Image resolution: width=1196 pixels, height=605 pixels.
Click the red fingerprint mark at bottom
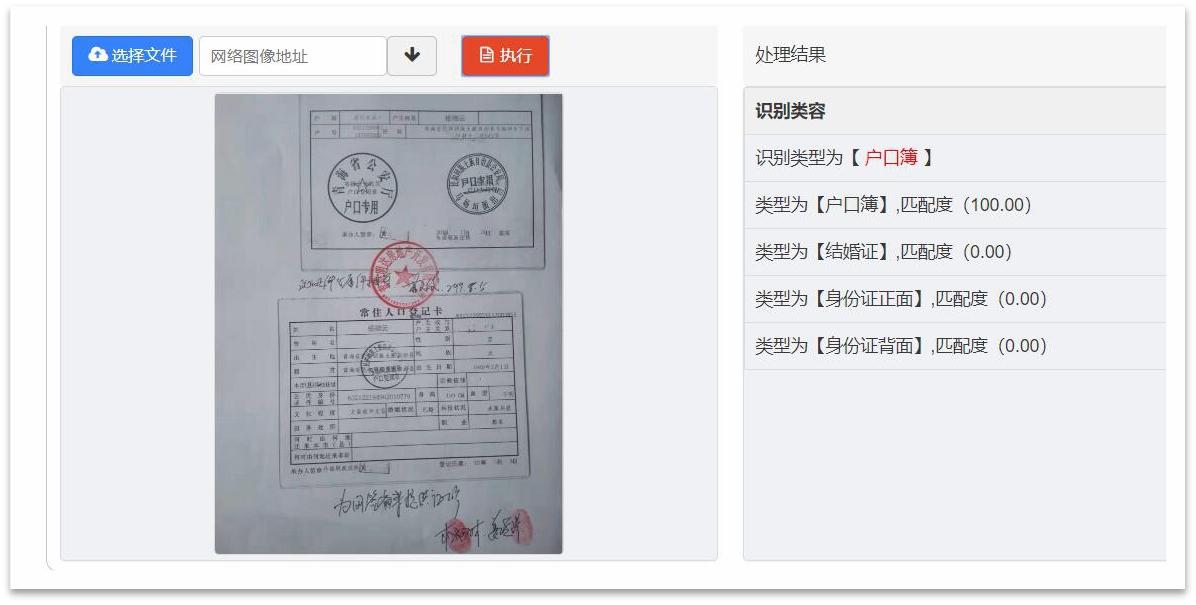521,526
